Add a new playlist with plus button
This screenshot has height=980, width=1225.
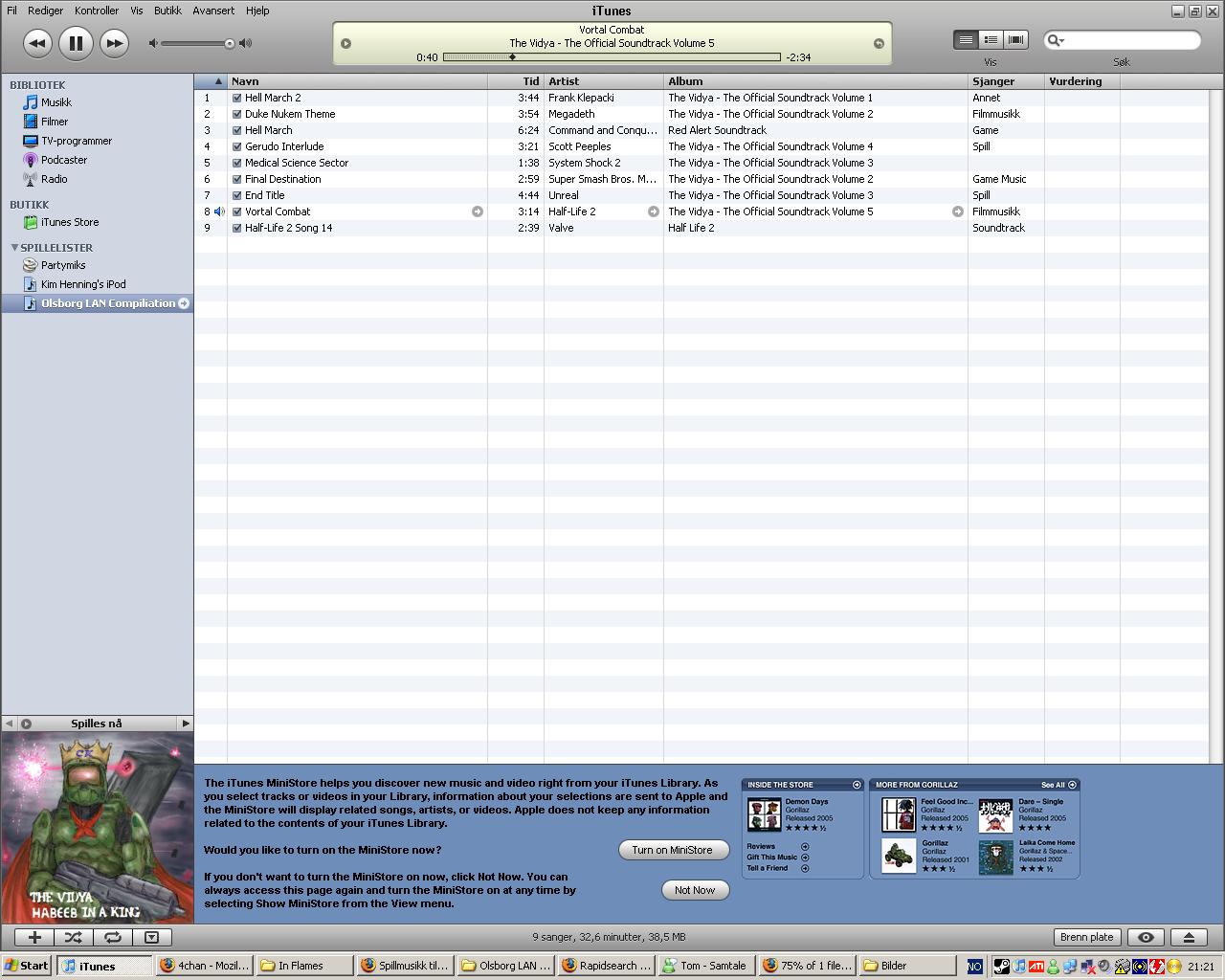(x=34, y=937)
